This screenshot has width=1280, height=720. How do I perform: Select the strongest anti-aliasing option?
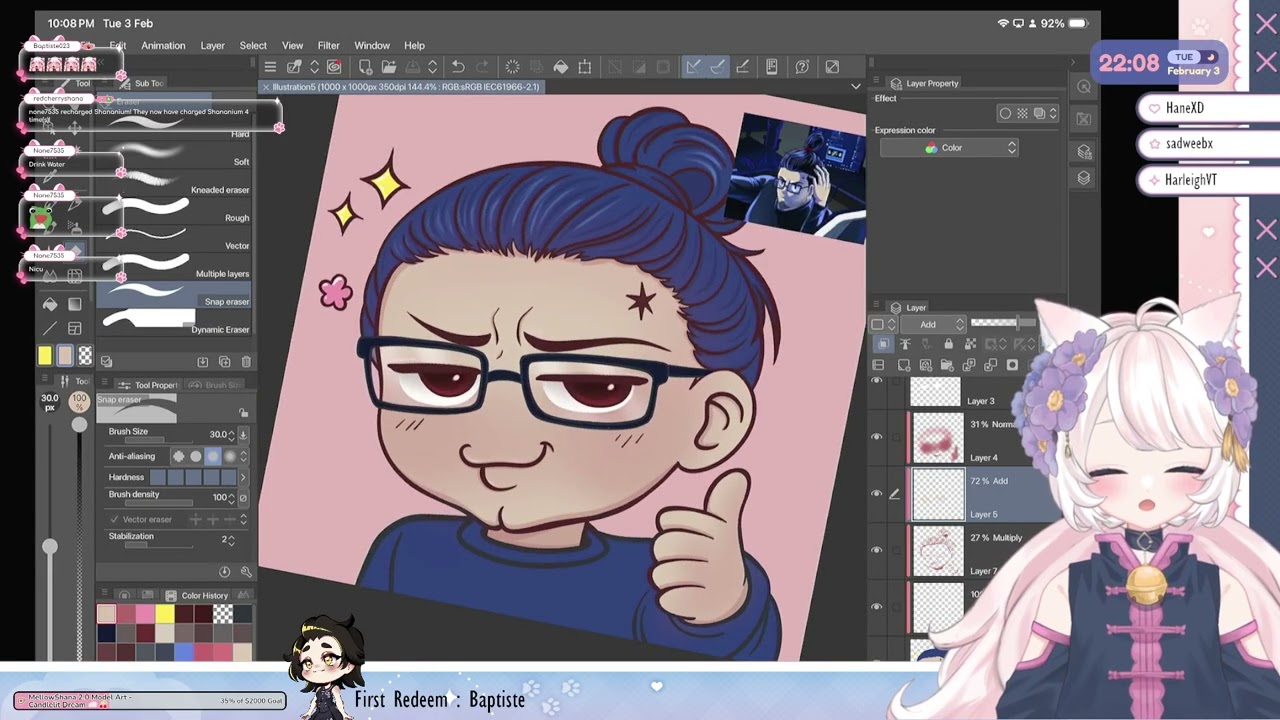pyautogui.click(x=229, y=457)
